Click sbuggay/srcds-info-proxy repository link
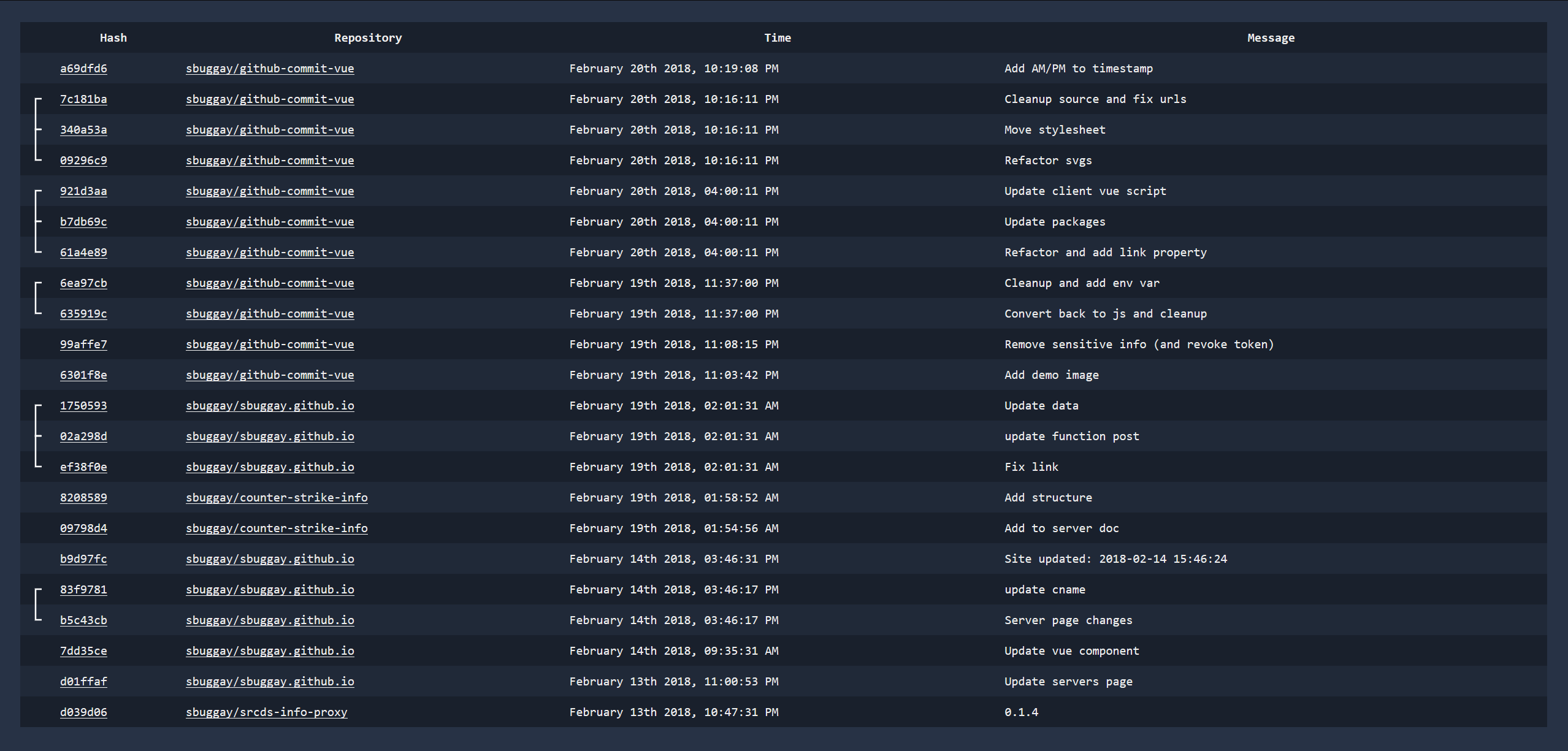The height and width of the screenshot is (751, 1568). point(266,712)
